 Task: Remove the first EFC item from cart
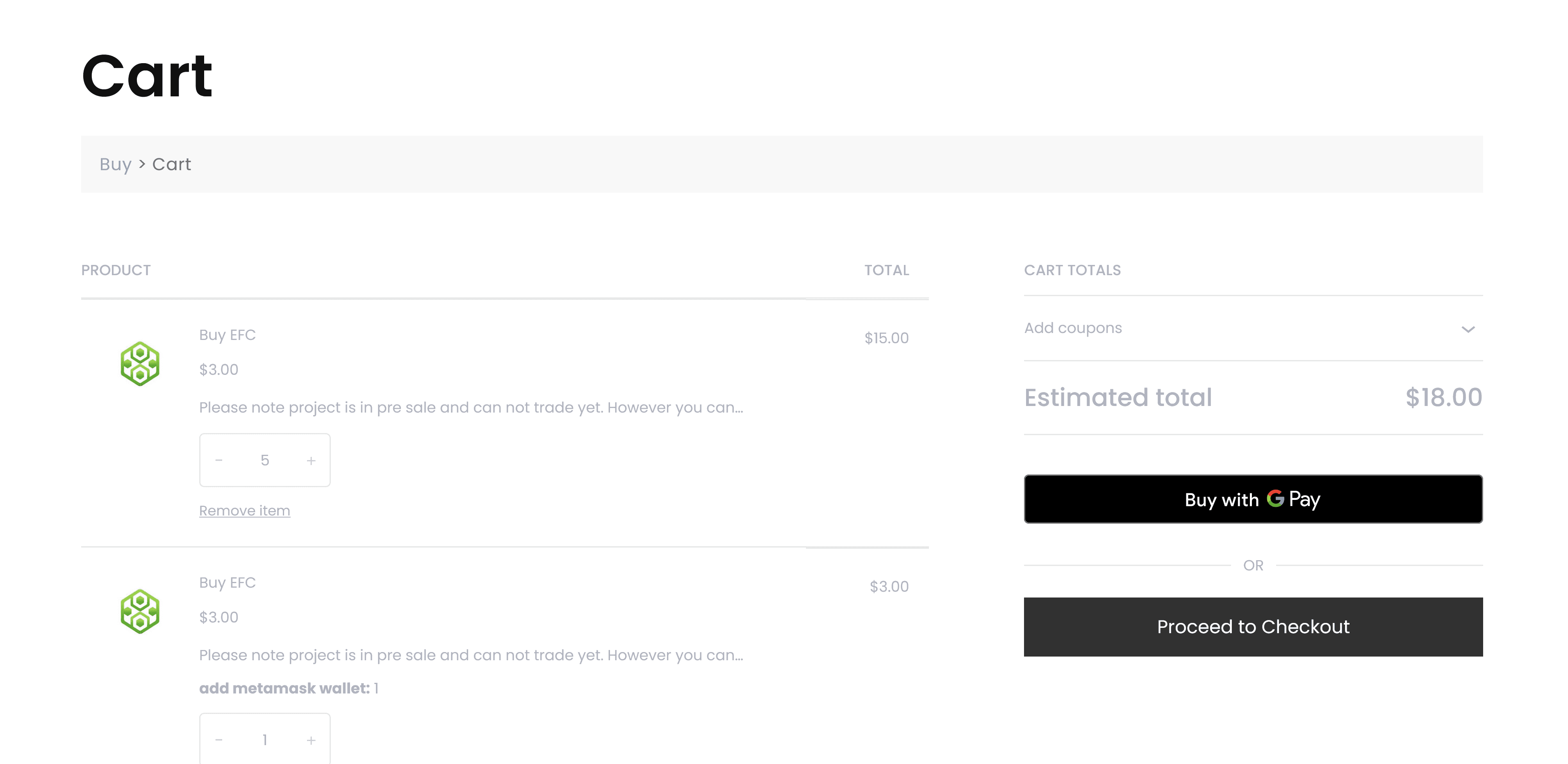[x=244, y=511]
